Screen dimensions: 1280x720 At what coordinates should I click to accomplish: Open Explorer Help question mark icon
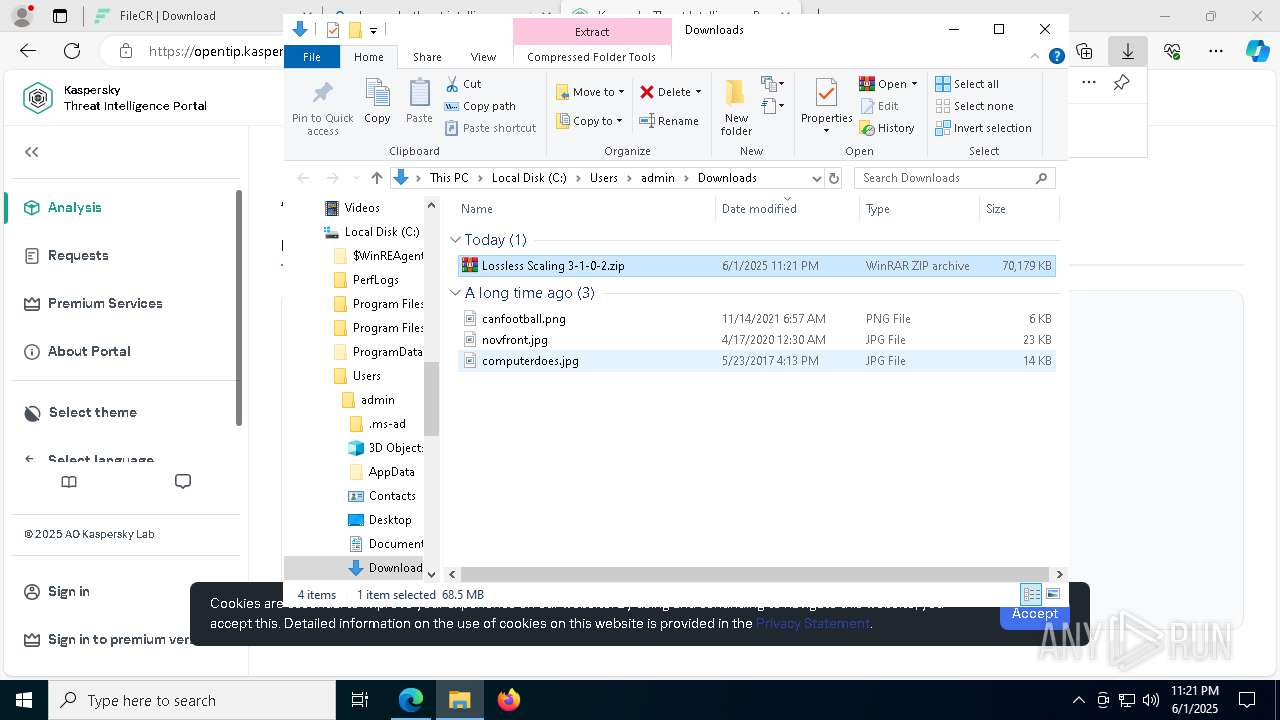tap(1056, 57)
